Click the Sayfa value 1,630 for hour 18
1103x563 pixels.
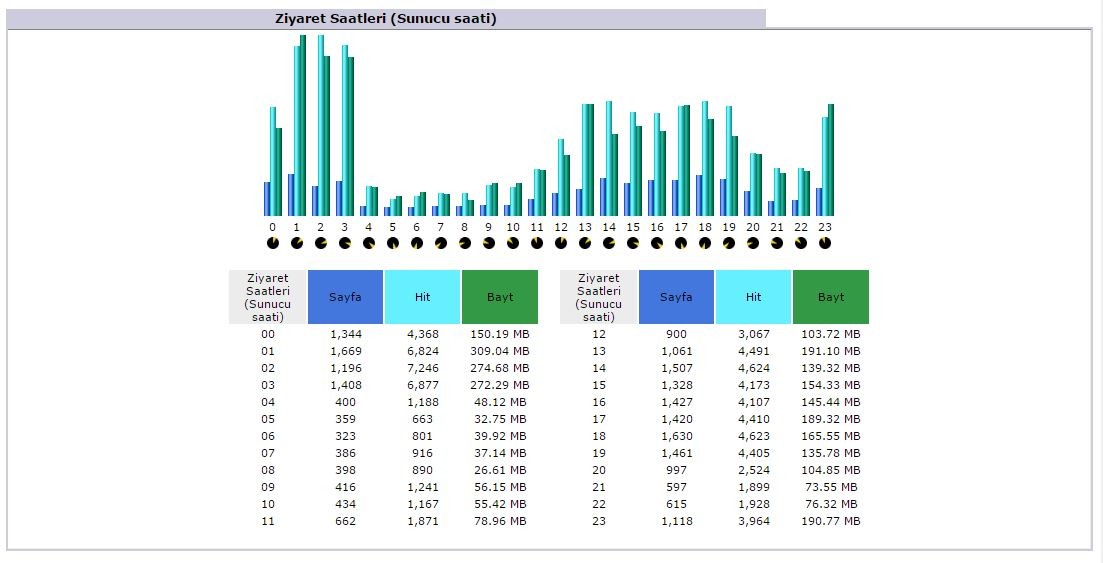click(677, 436)
